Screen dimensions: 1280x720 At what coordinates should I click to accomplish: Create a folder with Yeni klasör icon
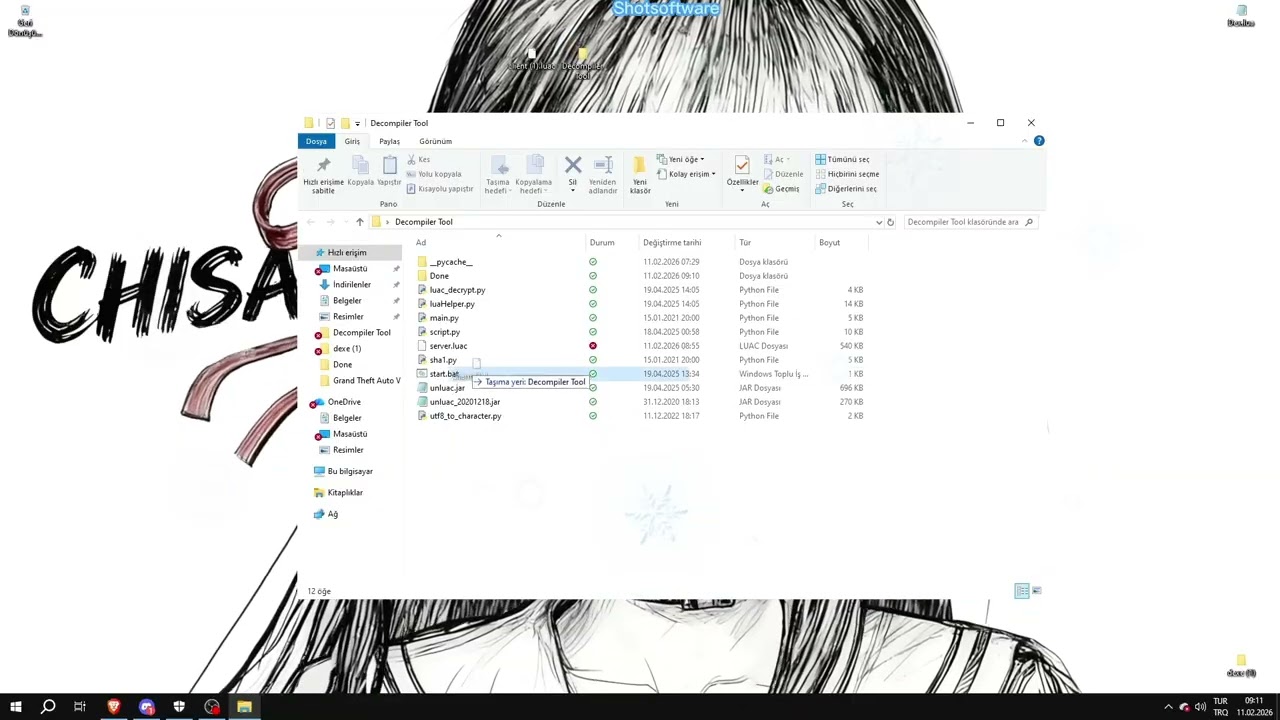tap(639, 164)
